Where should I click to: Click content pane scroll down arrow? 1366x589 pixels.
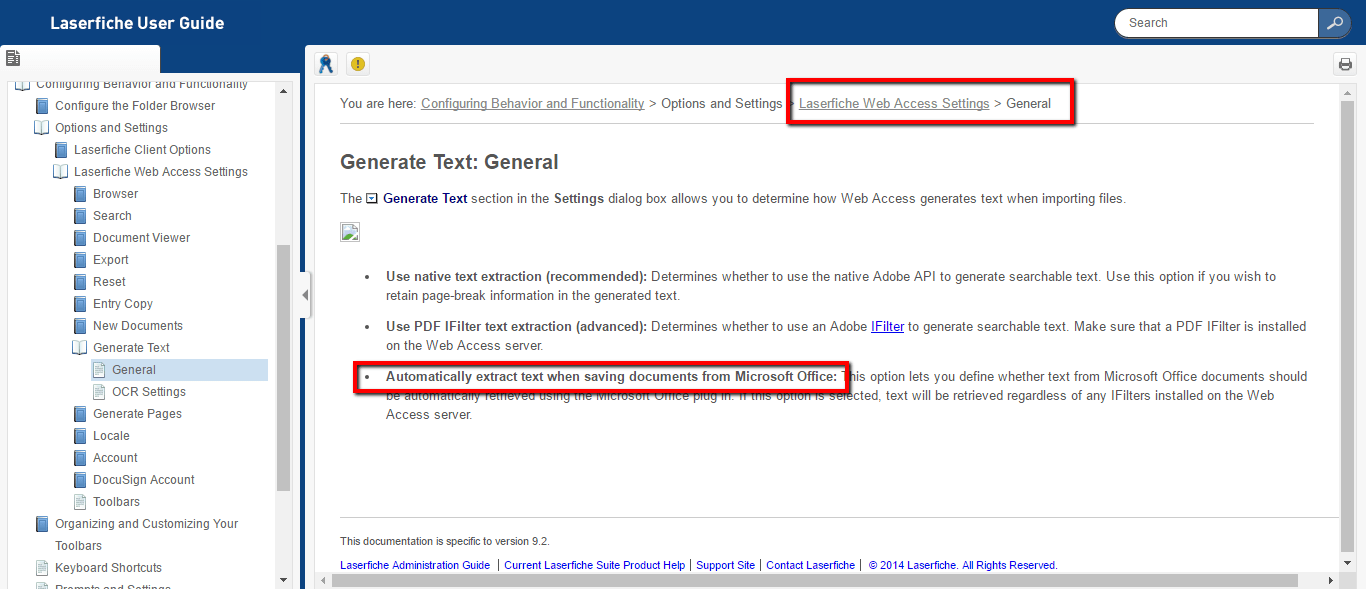1347,565
